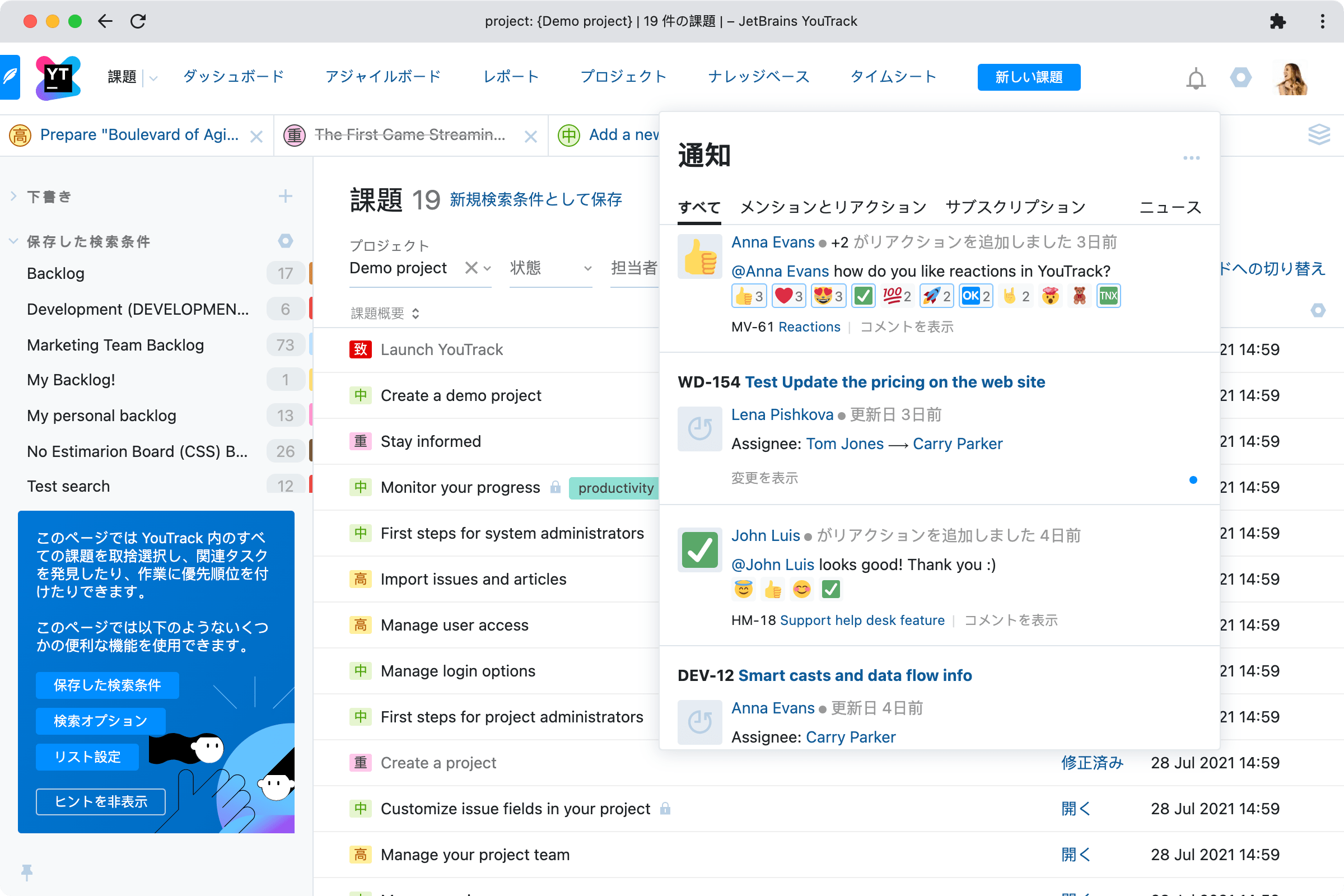The image size is (1344, 896).
Task: Open the ダッシュボード menu
Action: [234, 77]
